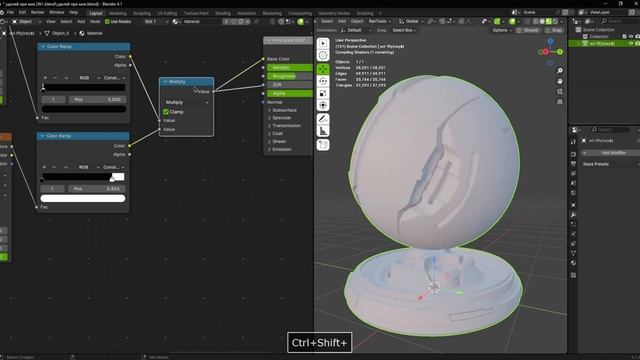
Task: Collapse the Multiply node header arrow
Action: [x=165, y=82]
